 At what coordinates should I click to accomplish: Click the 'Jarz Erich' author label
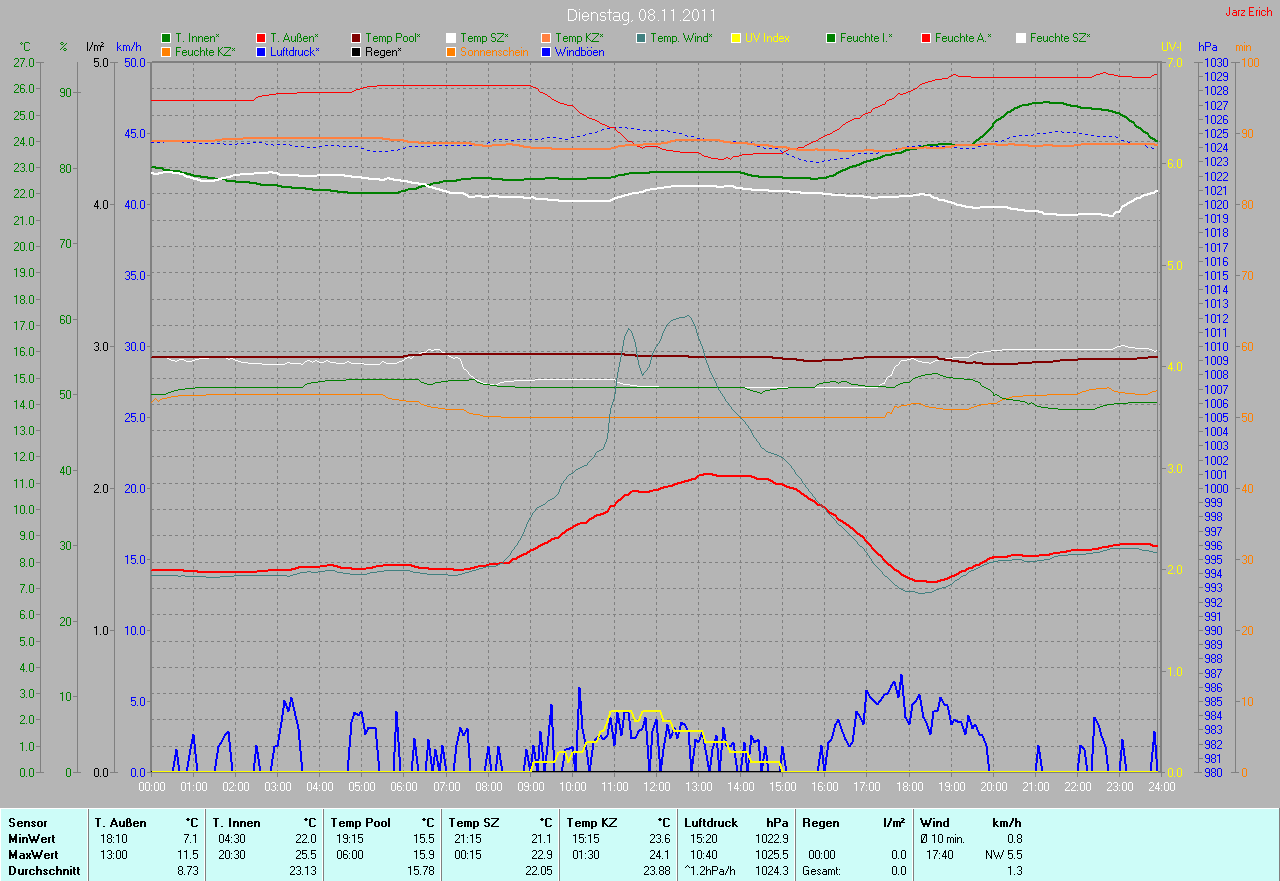coord(1249,12)
